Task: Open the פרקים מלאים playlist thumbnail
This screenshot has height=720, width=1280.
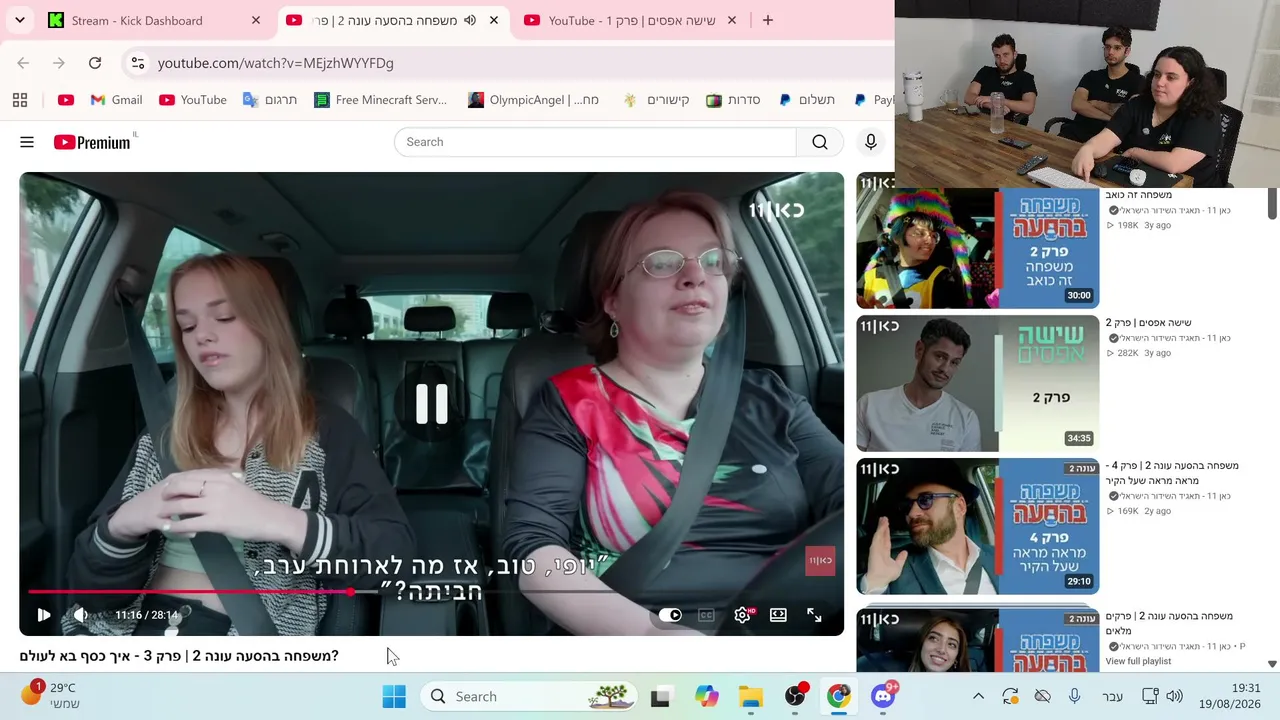Action: pos(977,640)
